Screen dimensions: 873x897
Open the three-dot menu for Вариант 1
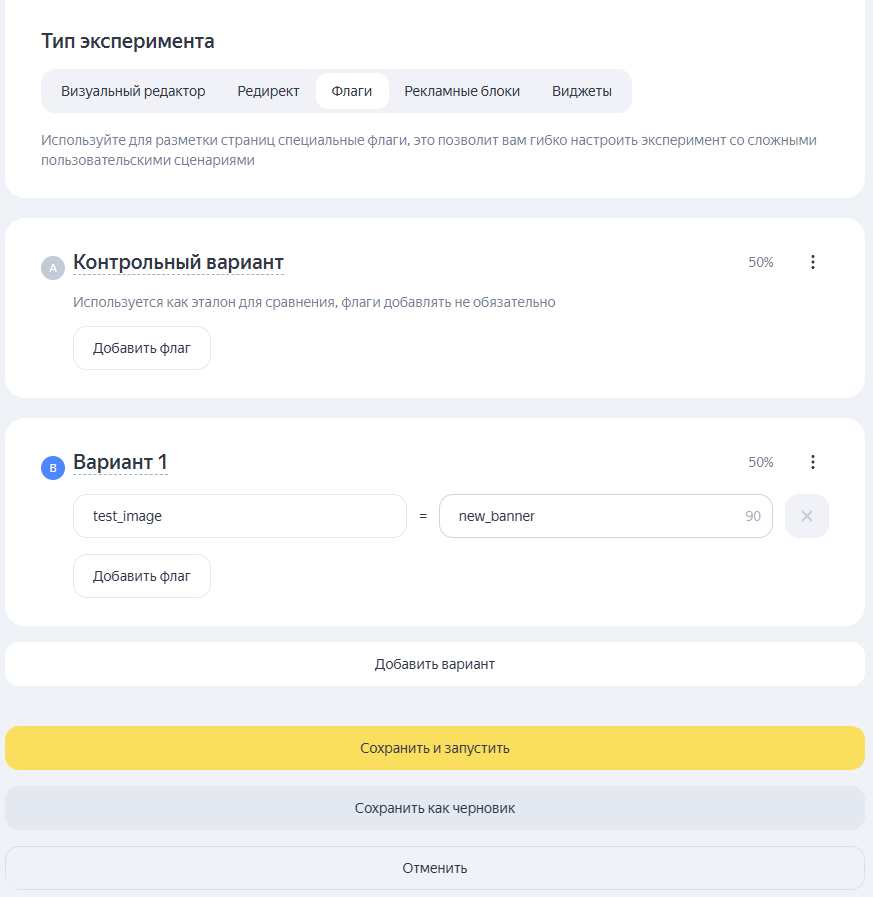tap(812, 462)
